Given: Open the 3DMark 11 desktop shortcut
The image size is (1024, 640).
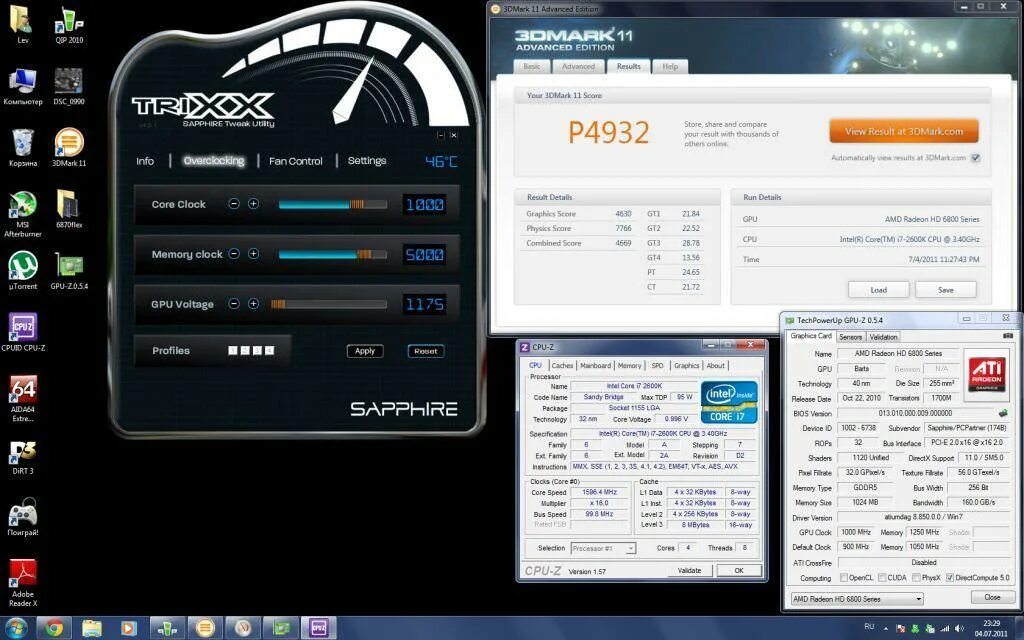Looking at the screenshot, I should coord(69,146).
